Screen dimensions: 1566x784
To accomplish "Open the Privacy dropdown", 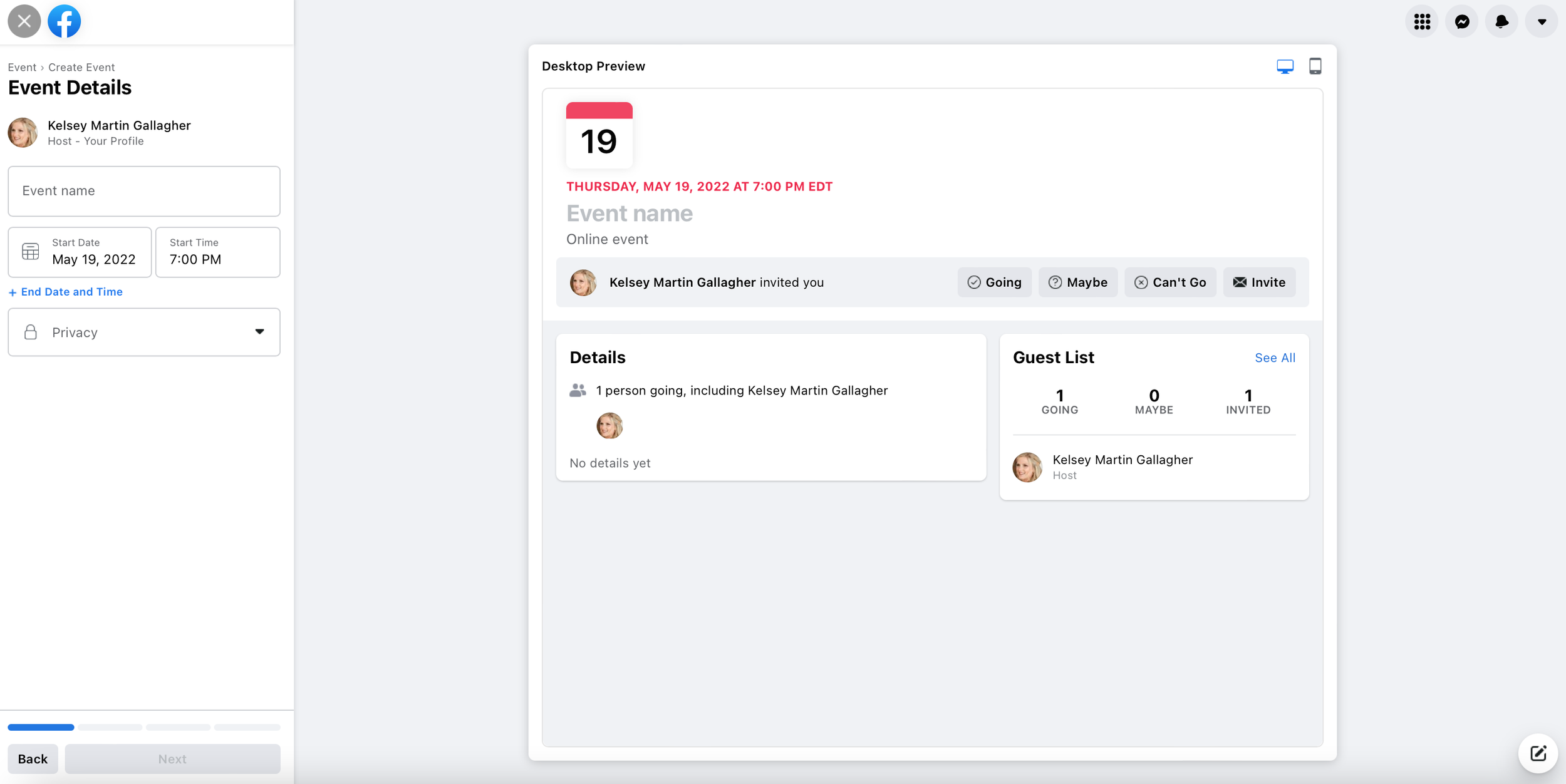I will tap(143, 332).
